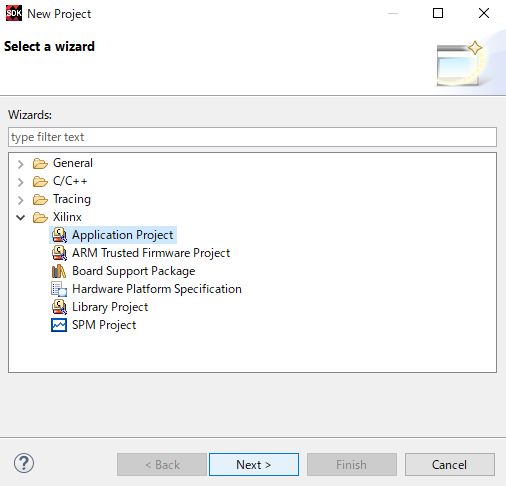The image size is (506, 486).
Task: Expand the Tracing category arrow
Action: [x=21, y=200]
